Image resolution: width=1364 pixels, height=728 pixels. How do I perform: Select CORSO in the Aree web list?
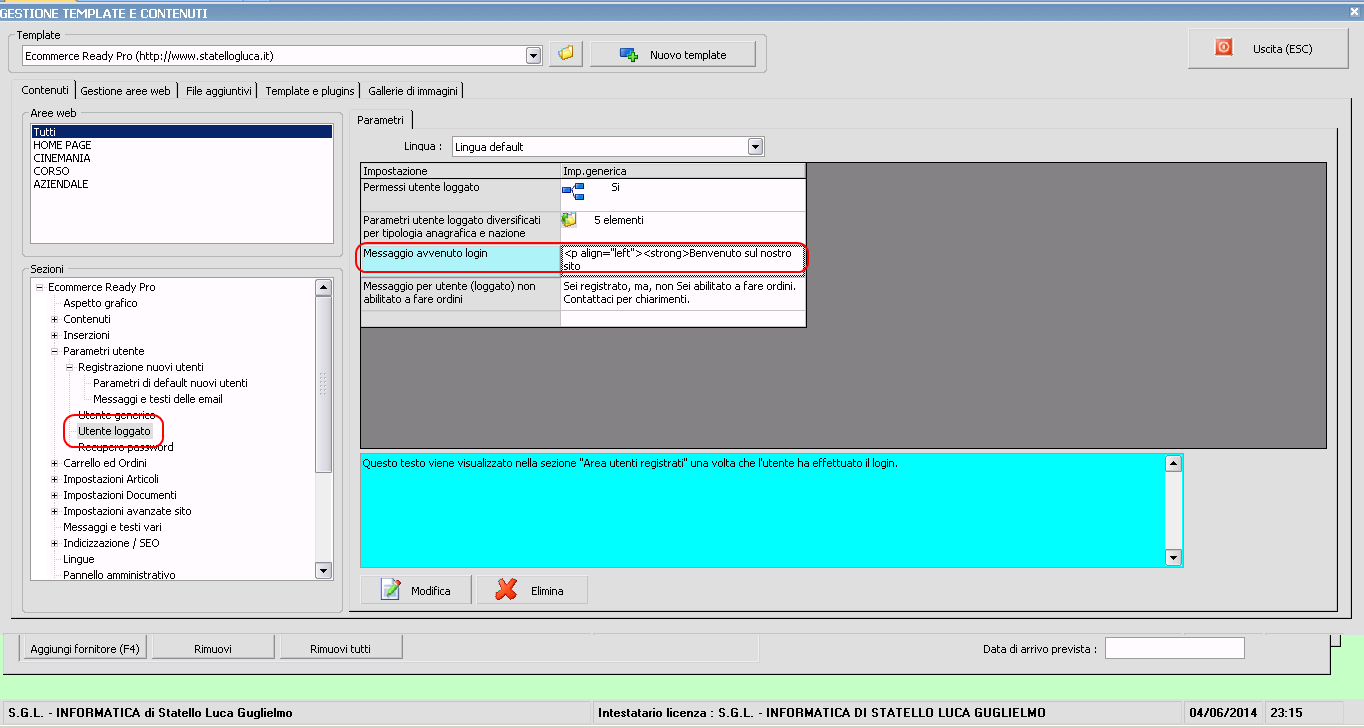pos(181,171)
